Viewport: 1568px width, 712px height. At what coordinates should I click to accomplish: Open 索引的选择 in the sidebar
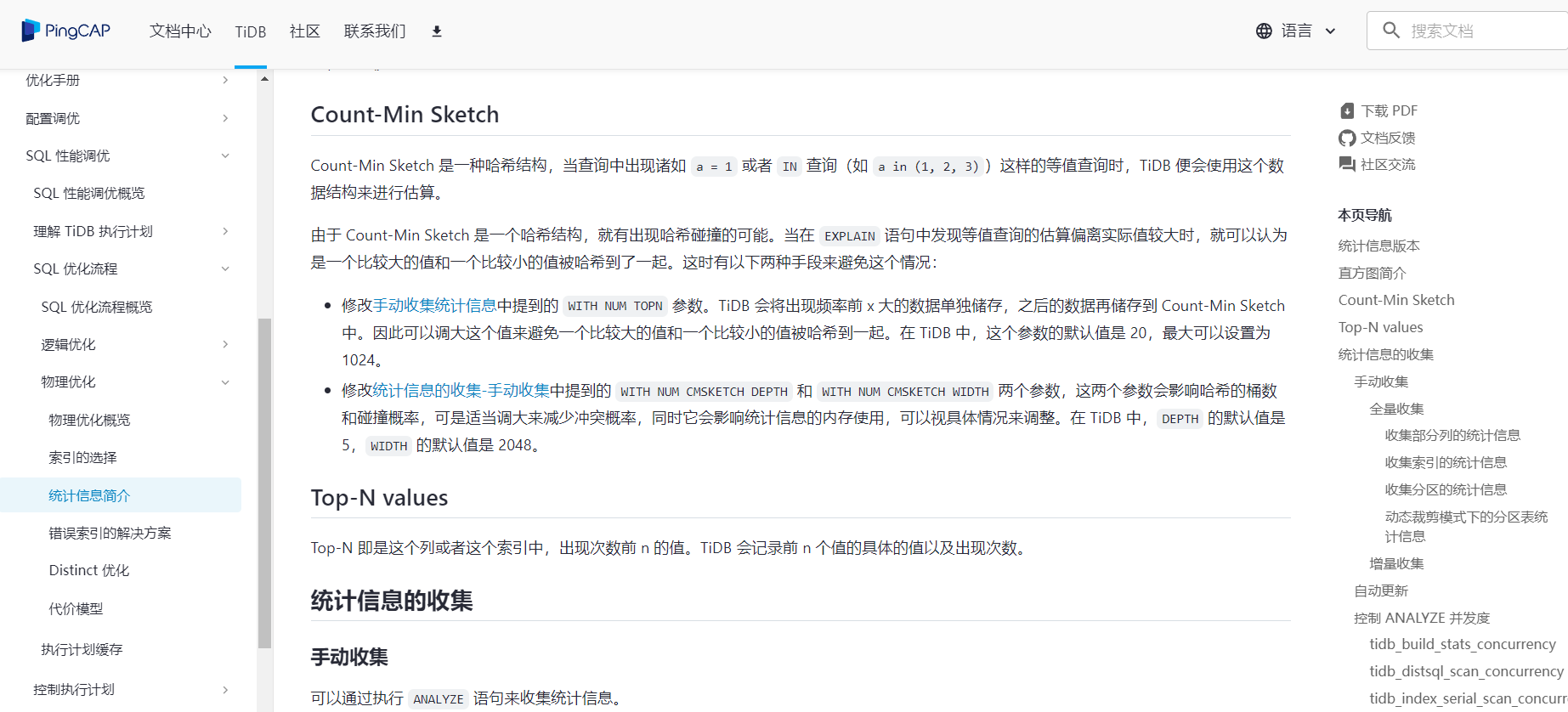[x=82, y=458]
